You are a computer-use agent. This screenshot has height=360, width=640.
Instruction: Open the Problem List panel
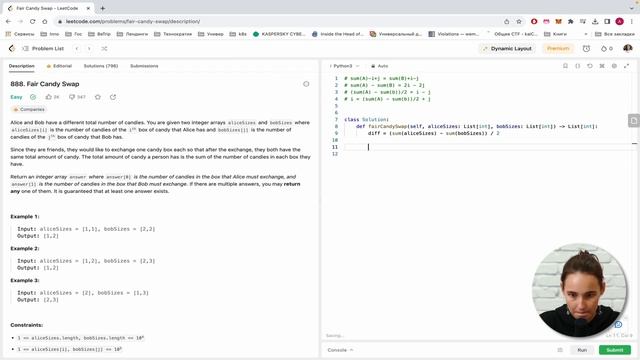click(x=43, y=49)
